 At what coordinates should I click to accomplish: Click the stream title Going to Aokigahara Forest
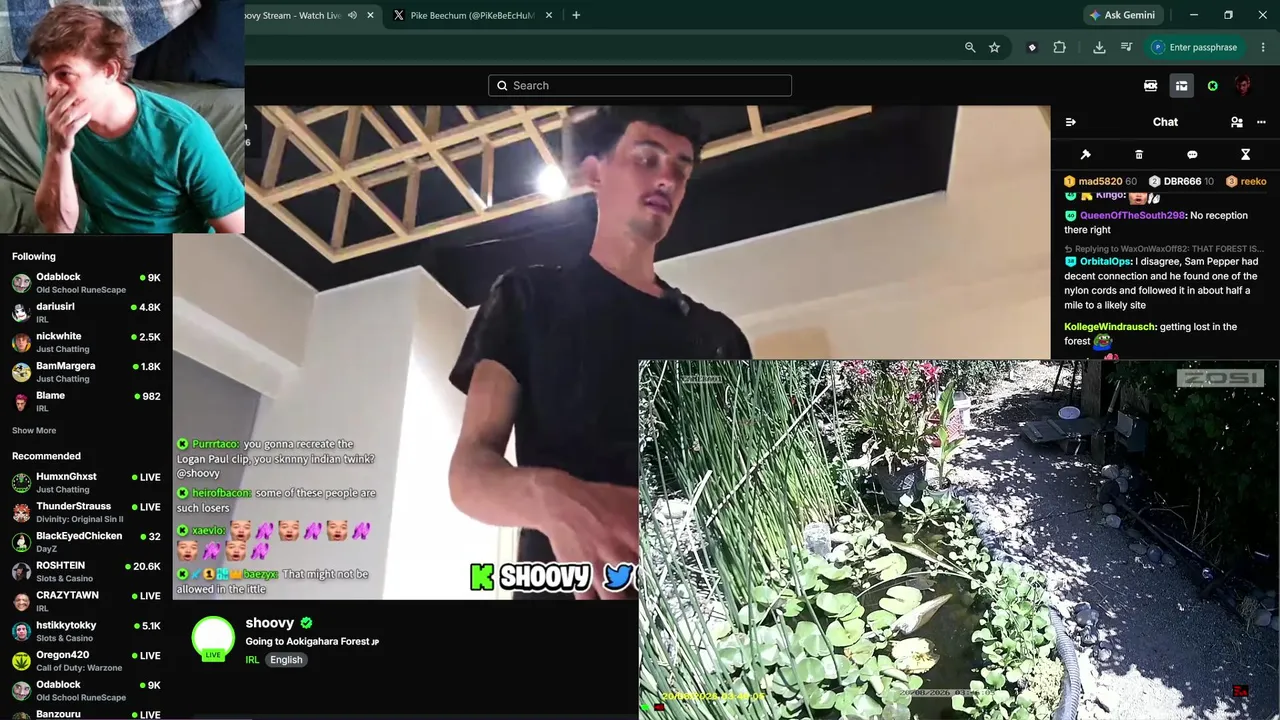pos(312,641)
